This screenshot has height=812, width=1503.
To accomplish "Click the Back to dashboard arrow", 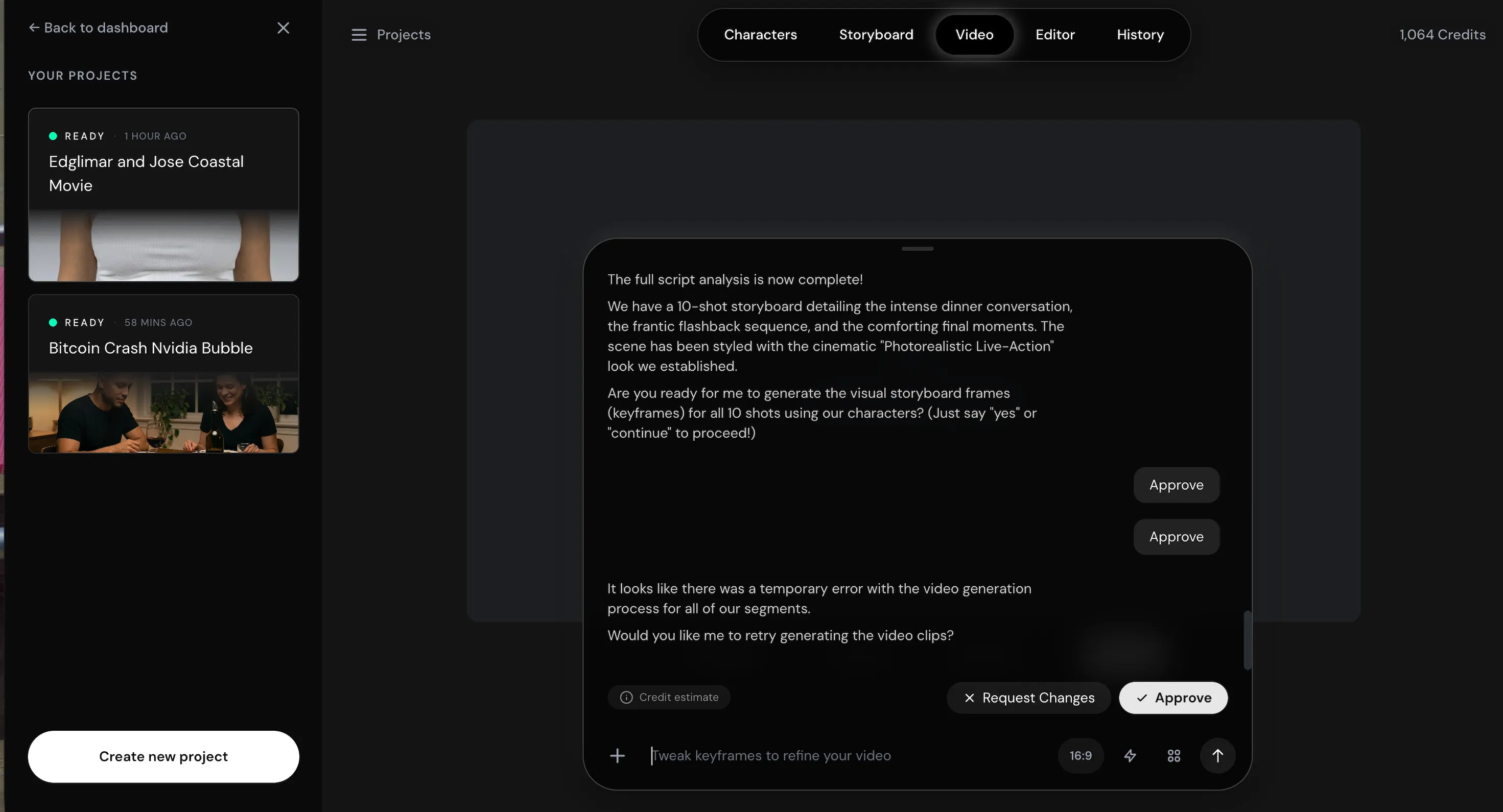I will (34, 28).
